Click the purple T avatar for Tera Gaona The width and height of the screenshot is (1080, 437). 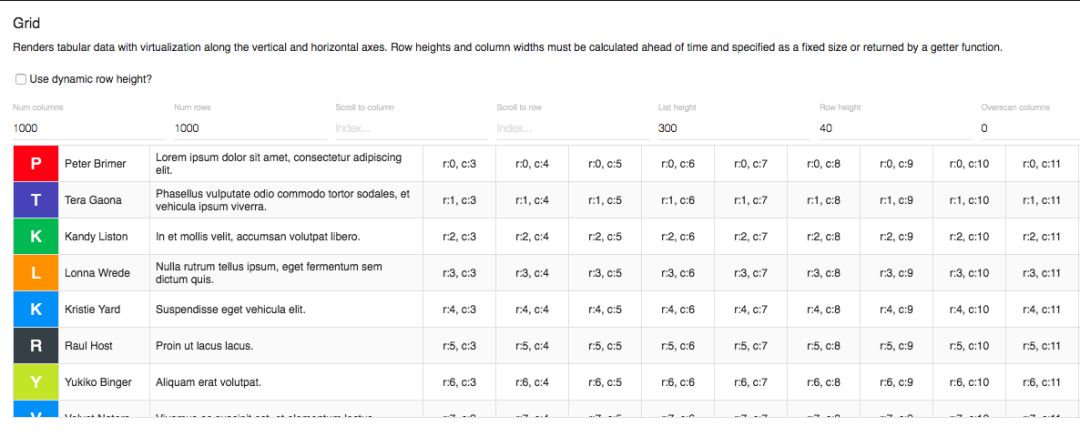[37, 200]
